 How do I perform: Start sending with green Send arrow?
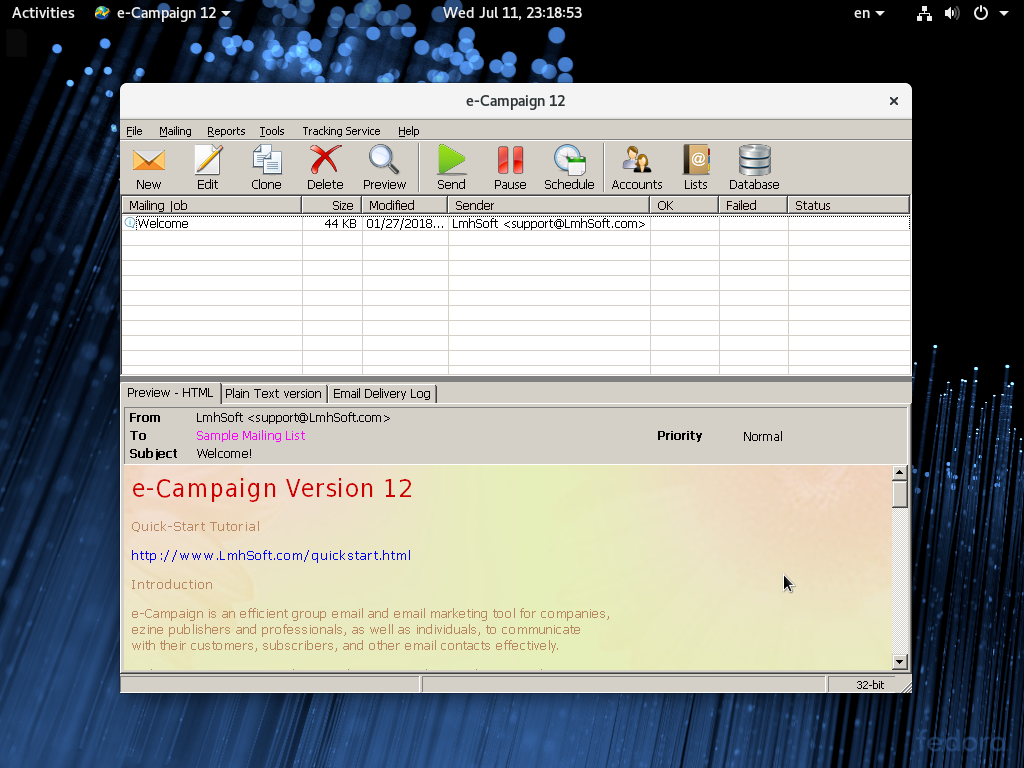pos(451,167)
